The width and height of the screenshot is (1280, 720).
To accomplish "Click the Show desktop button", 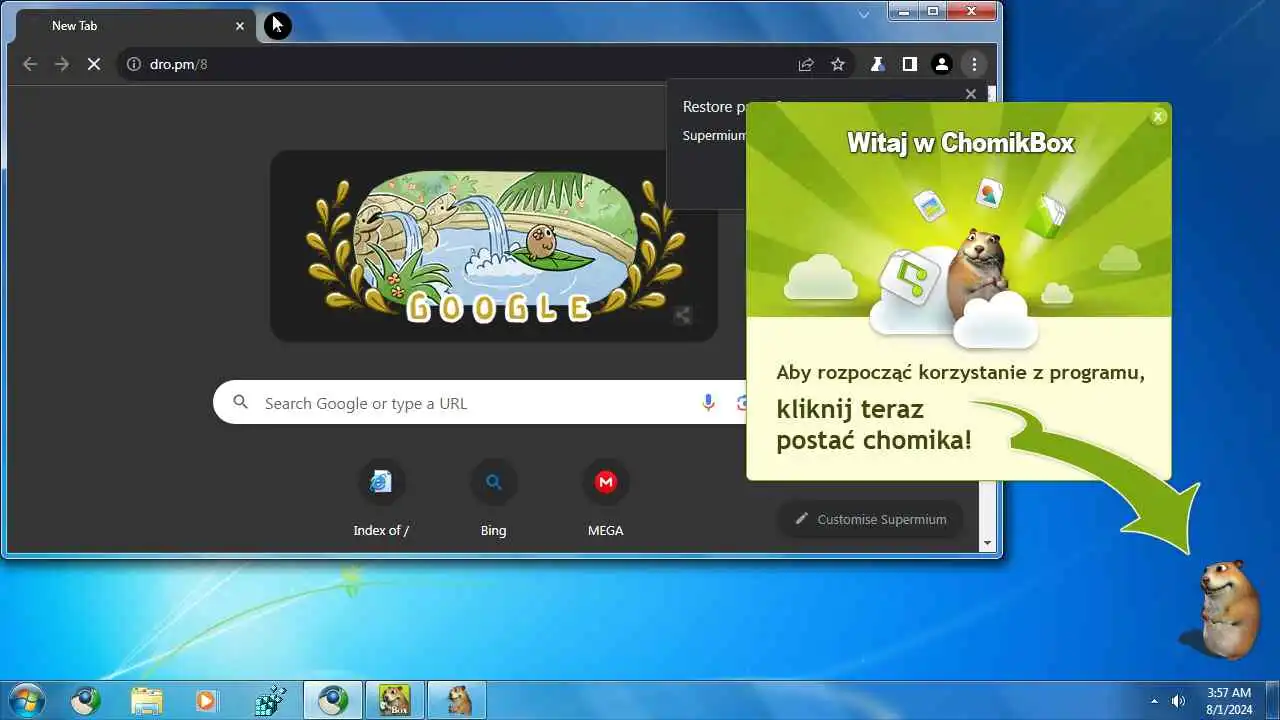I will (1272, 700).
